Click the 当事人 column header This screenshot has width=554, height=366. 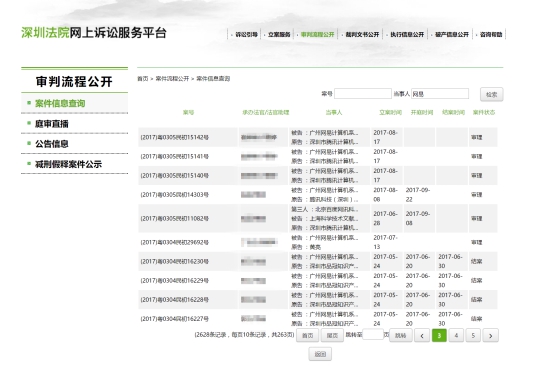(334, 112)
